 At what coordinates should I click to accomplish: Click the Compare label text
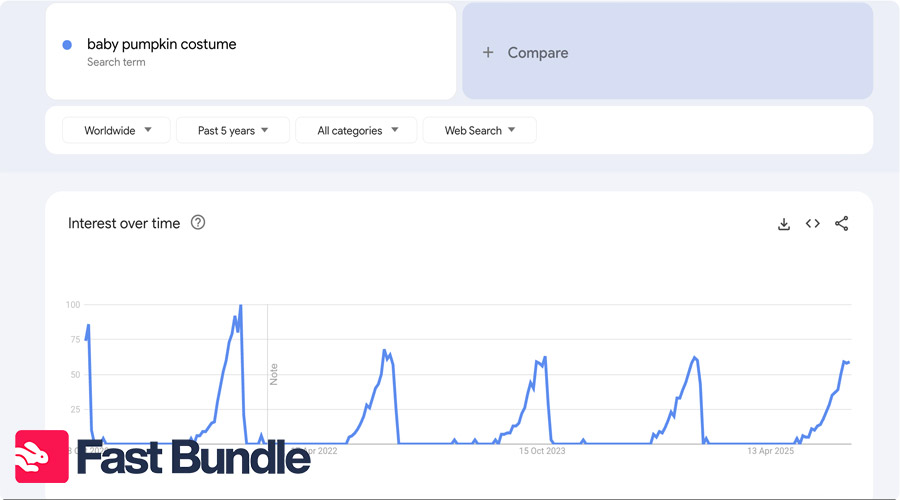(538, 53)
